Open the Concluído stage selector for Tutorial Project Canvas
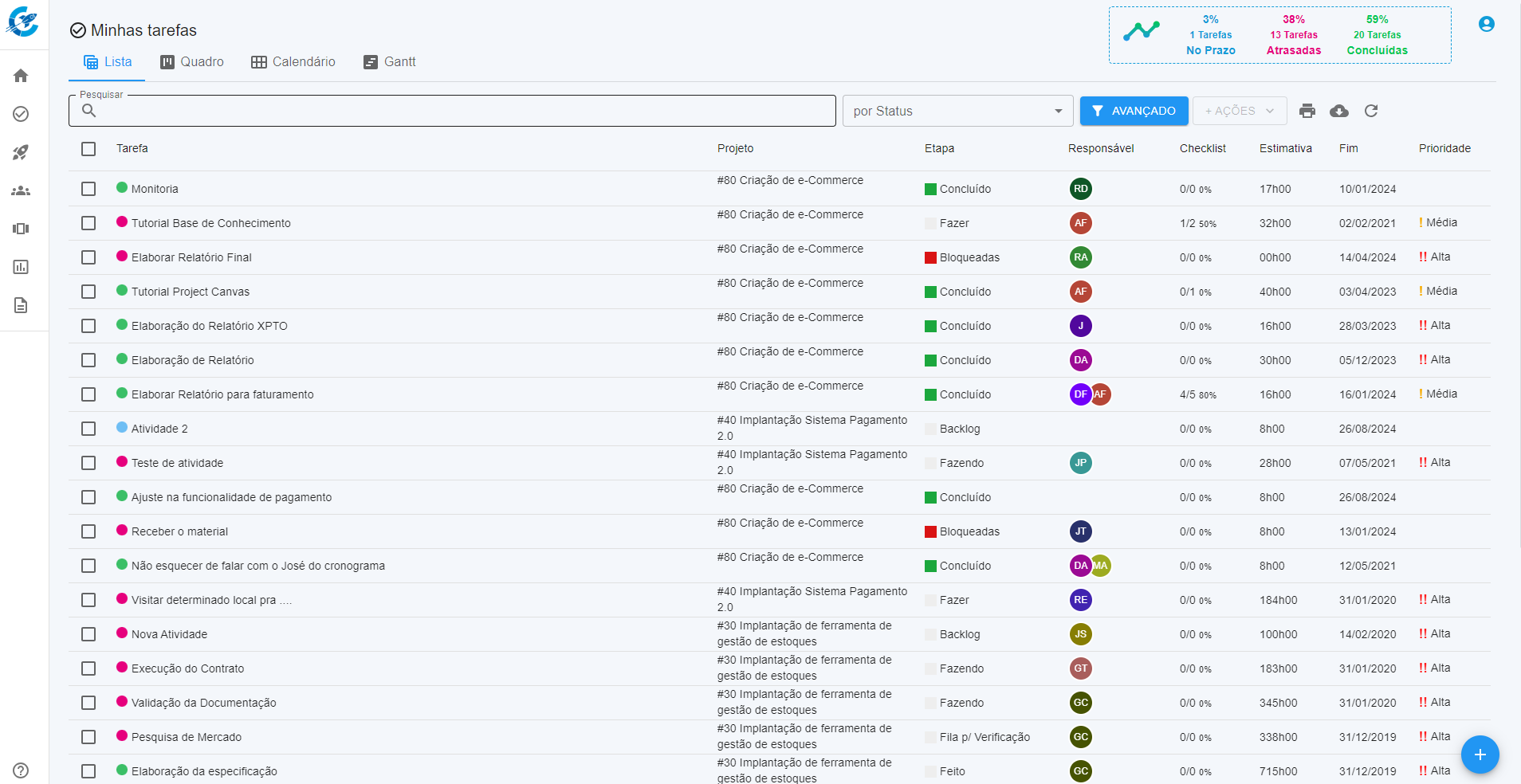The height and width of the screenshot is (784, 1521). (965, 292)
